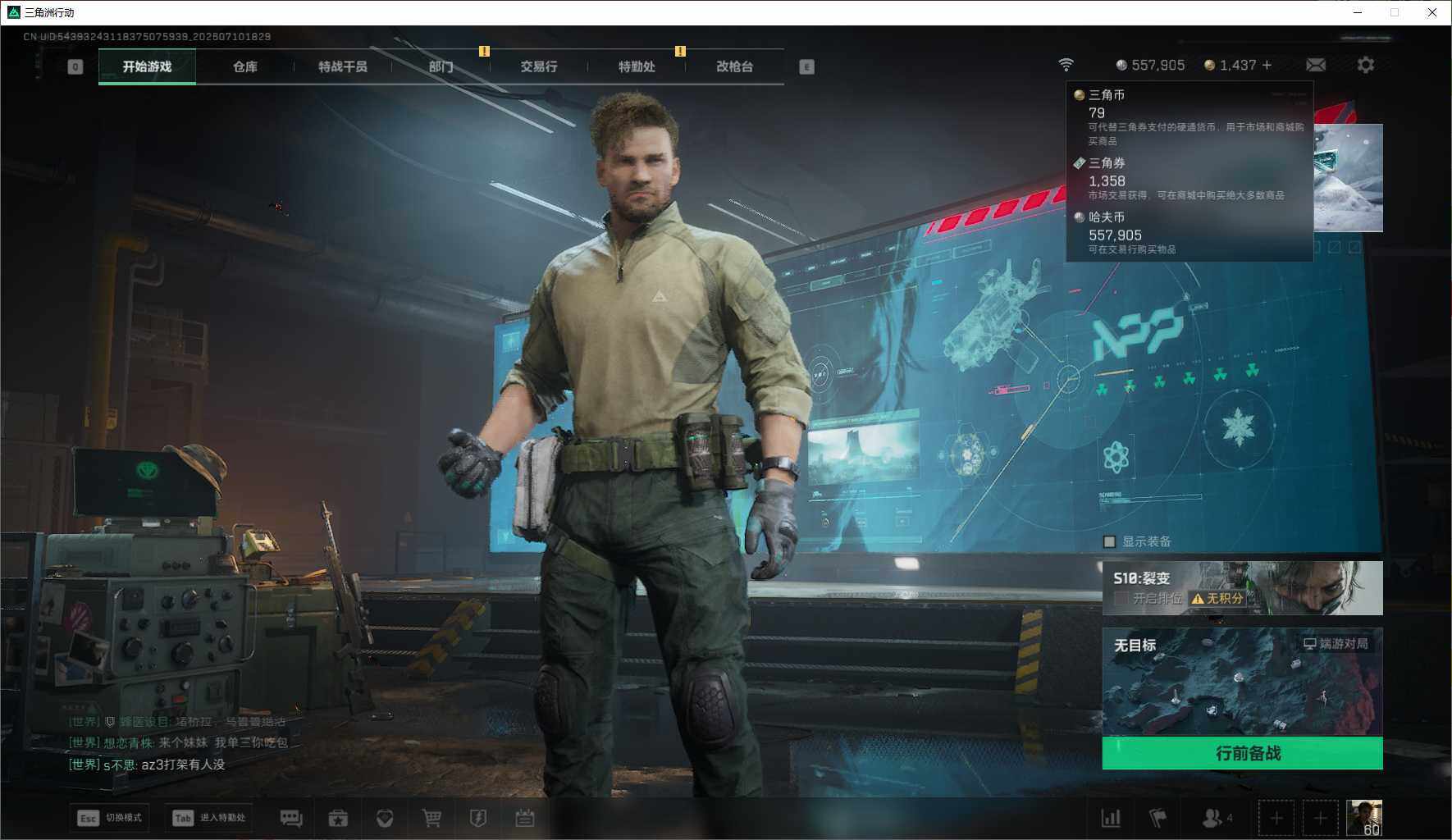Screen dimensions: 1452x840
Task: Open the mail envelope icon
Action: tap(1316, 65)
